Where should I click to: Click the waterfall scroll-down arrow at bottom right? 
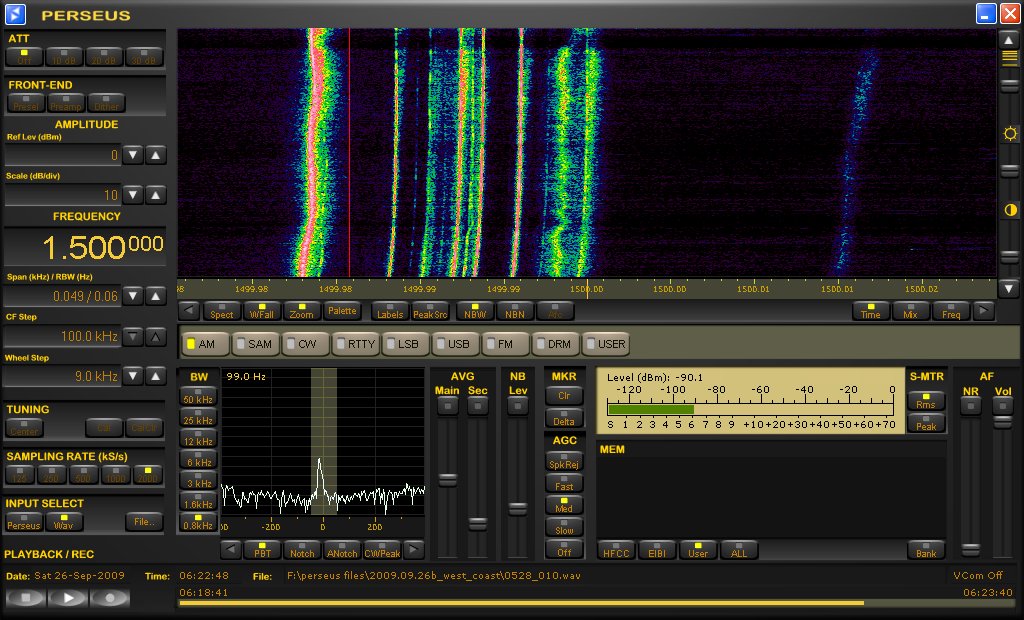pos(1009,287)
